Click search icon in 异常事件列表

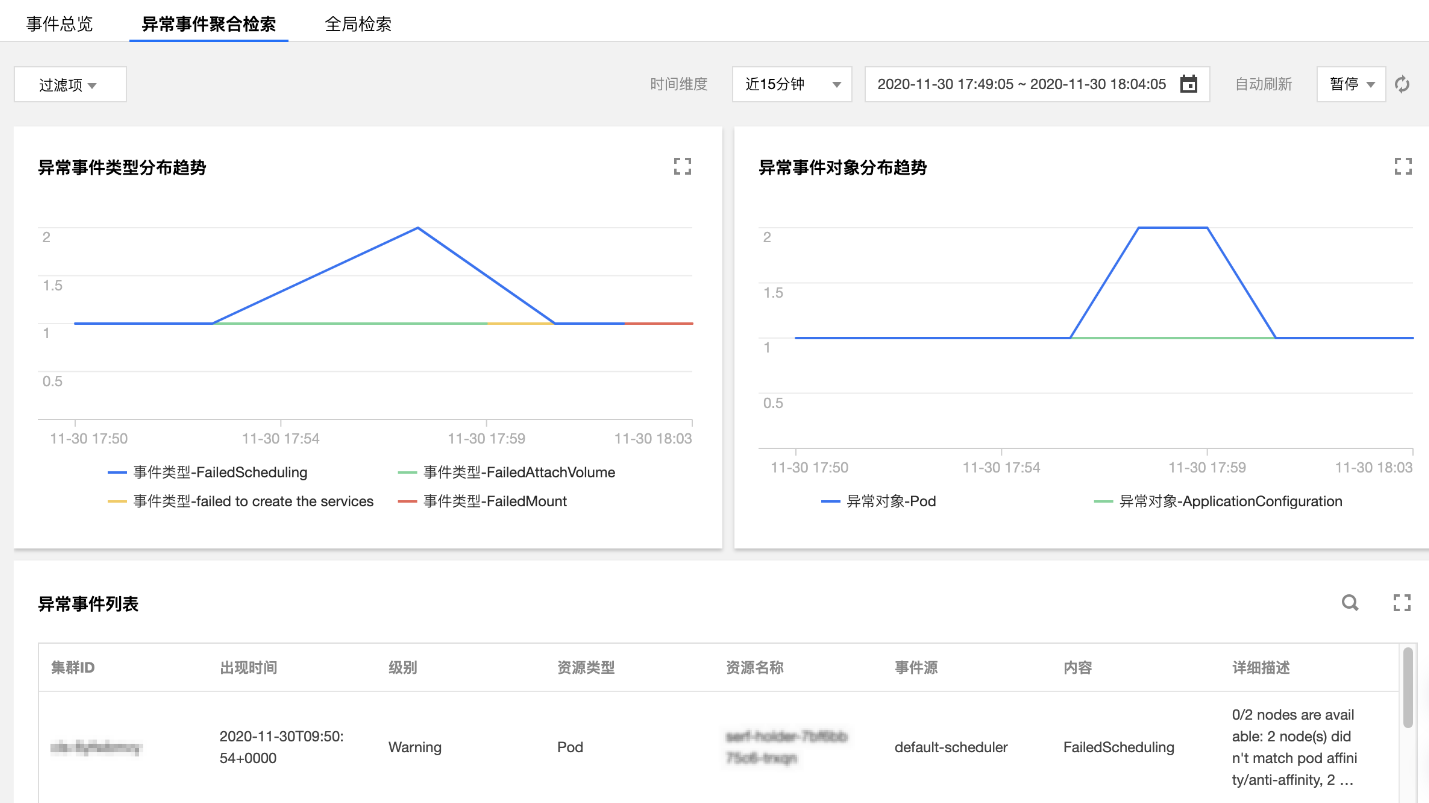[x=1350, y=602]
